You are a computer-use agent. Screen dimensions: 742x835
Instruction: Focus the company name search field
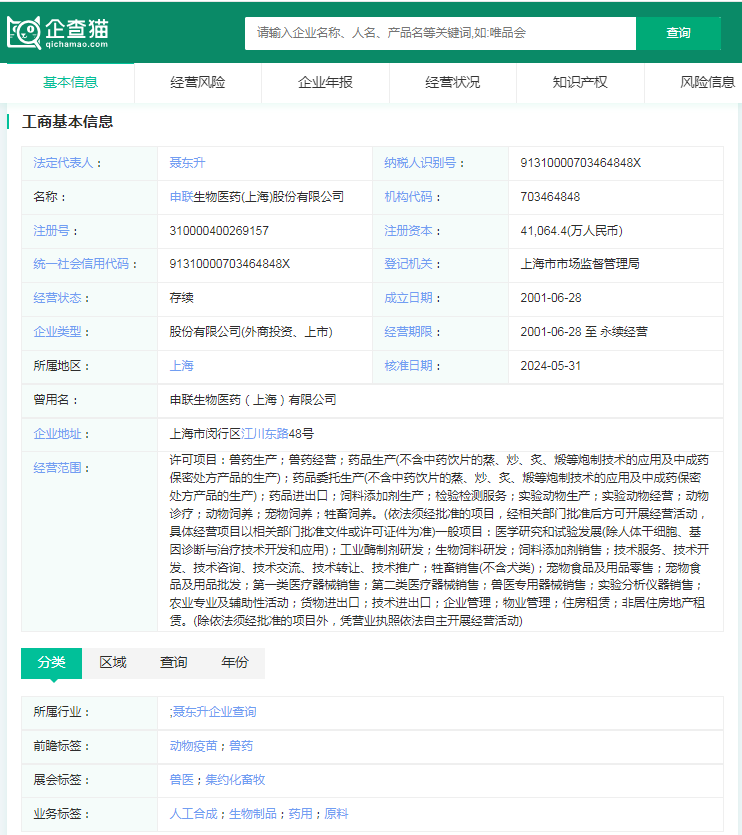[440, 33]
